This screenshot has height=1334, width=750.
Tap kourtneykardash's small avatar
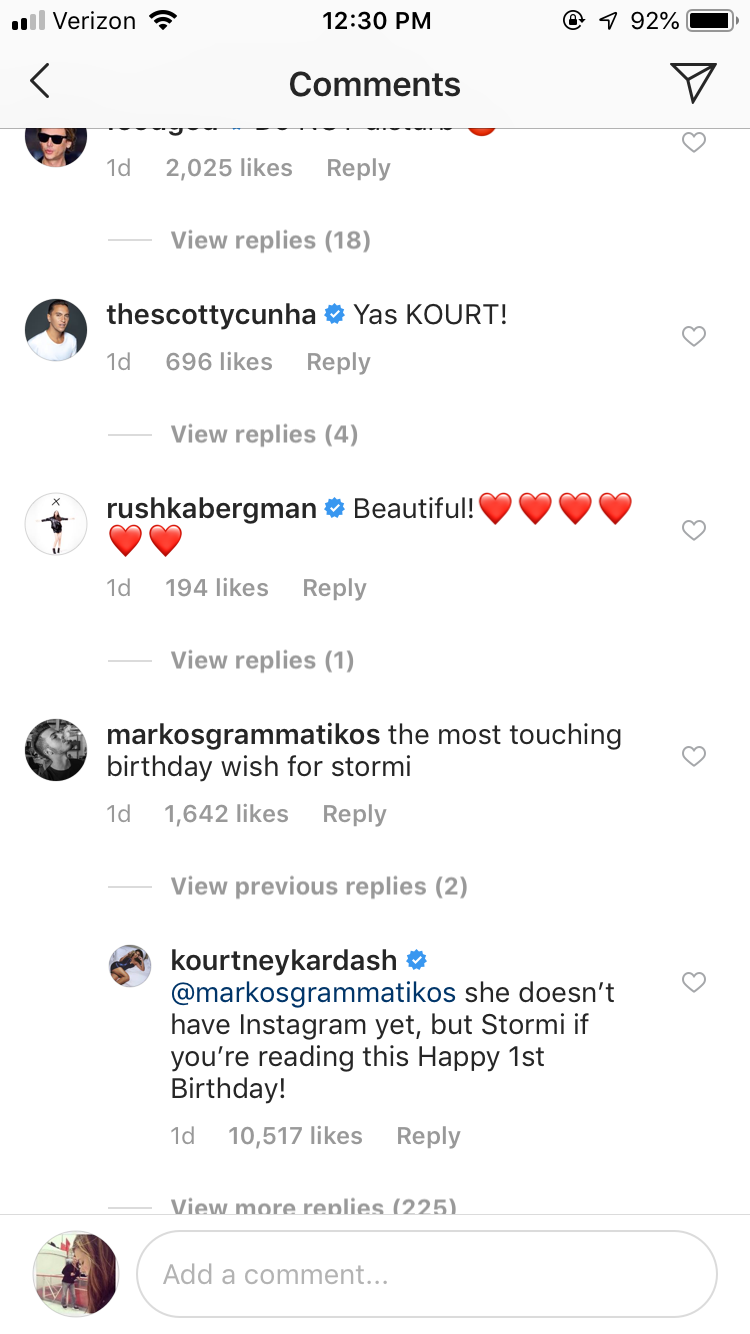click(130, 965)
